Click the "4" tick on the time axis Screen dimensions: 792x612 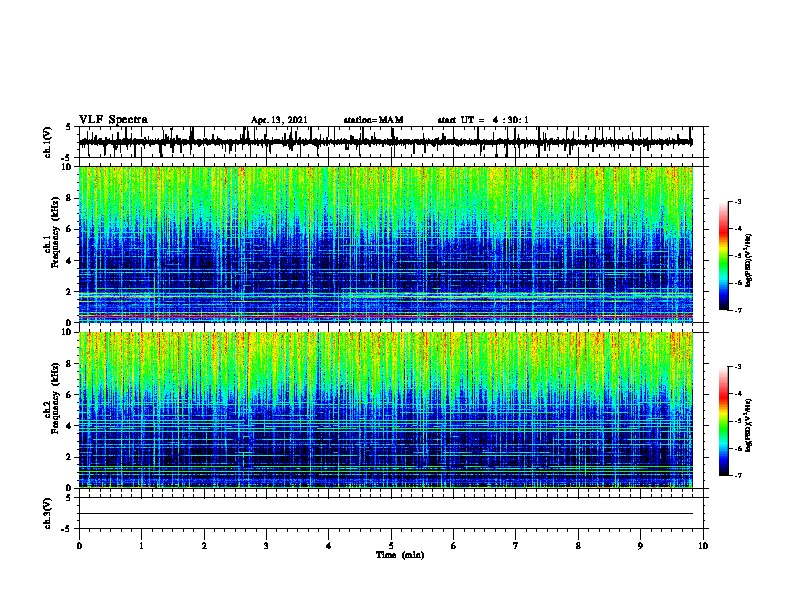329,546
